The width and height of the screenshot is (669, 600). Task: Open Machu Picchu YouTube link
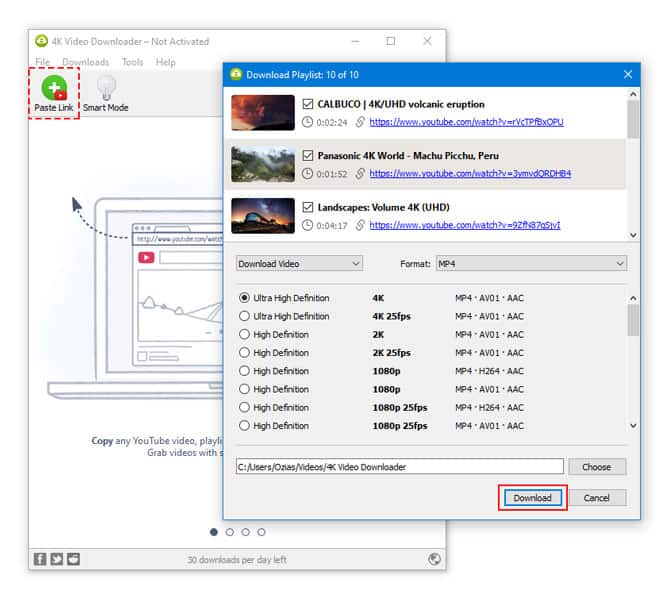tap(470, 173)
